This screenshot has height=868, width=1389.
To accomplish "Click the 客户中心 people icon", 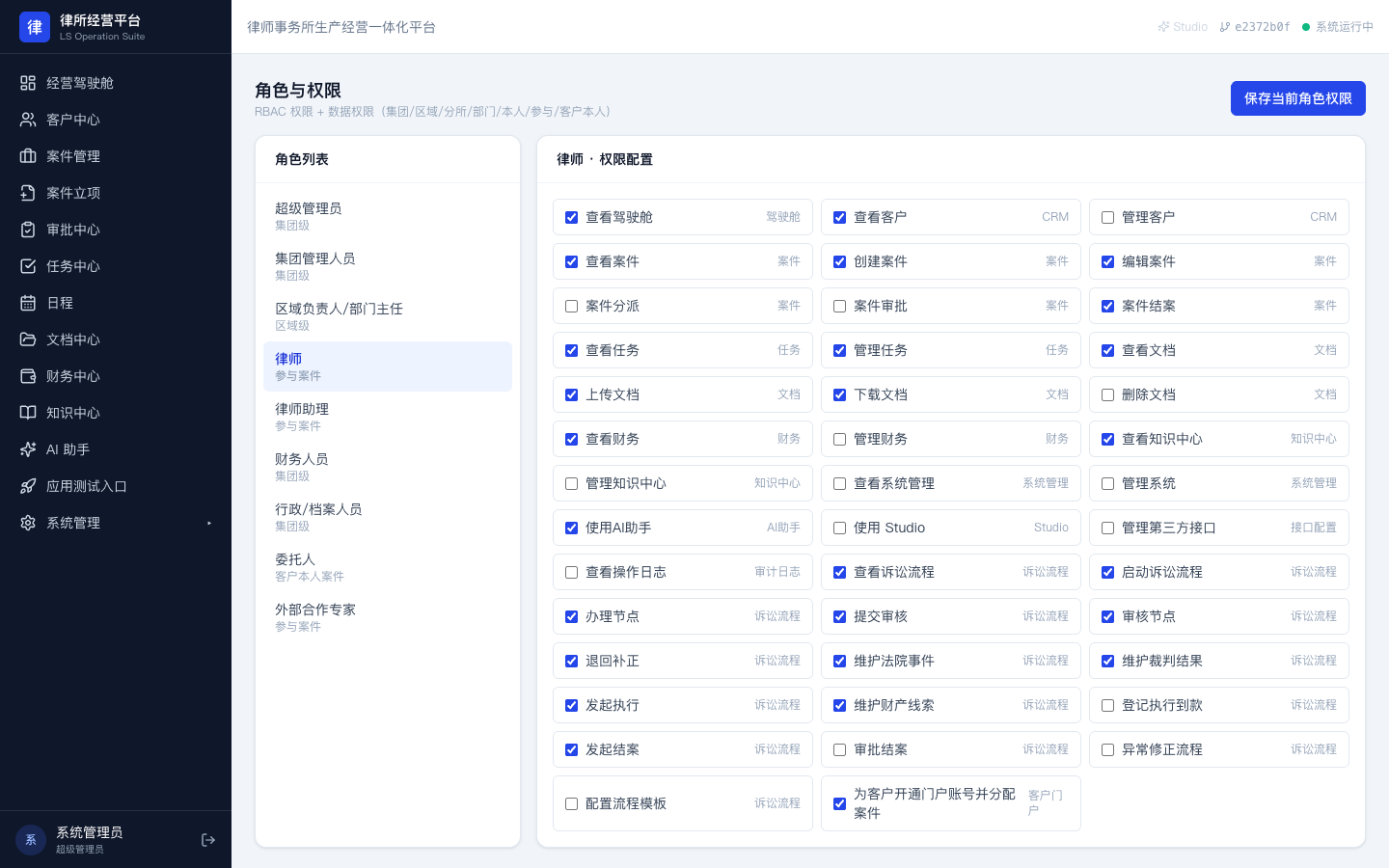I will click(28, 120).
